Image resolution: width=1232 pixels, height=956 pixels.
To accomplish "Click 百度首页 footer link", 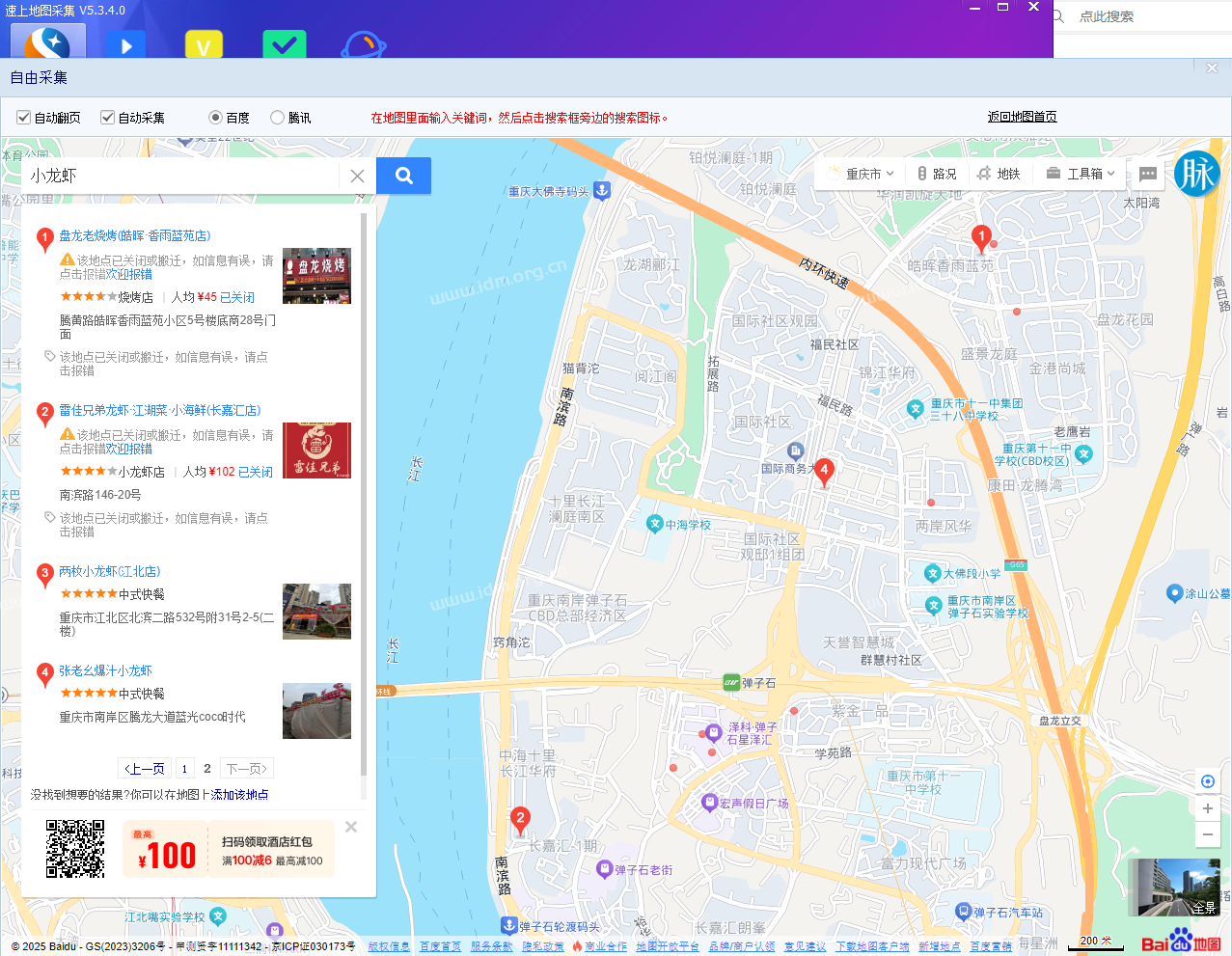I will (440, 946).
